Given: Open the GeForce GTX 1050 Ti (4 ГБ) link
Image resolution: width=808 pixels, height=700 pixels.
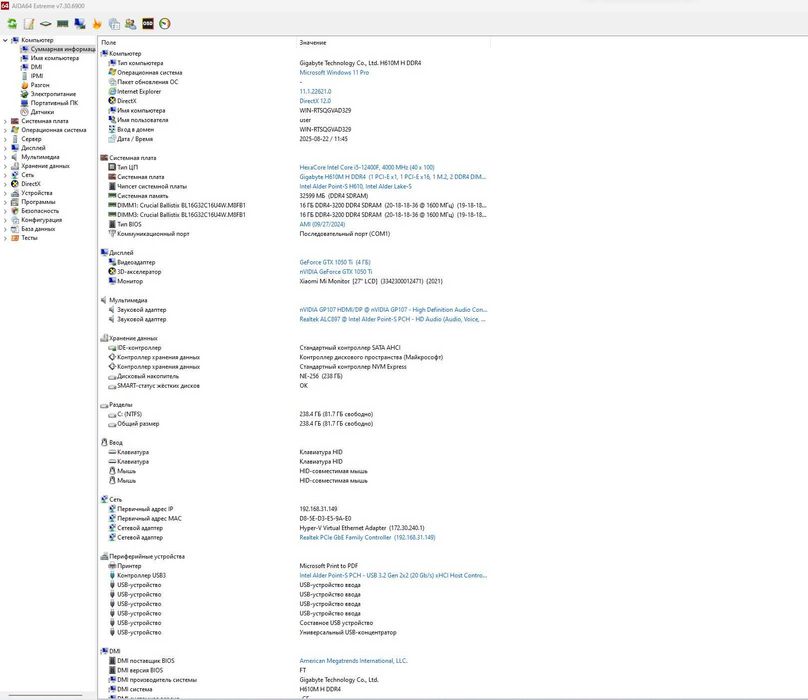Looking at the screenshot, I should pyautogui.click(x=335, y=262).
